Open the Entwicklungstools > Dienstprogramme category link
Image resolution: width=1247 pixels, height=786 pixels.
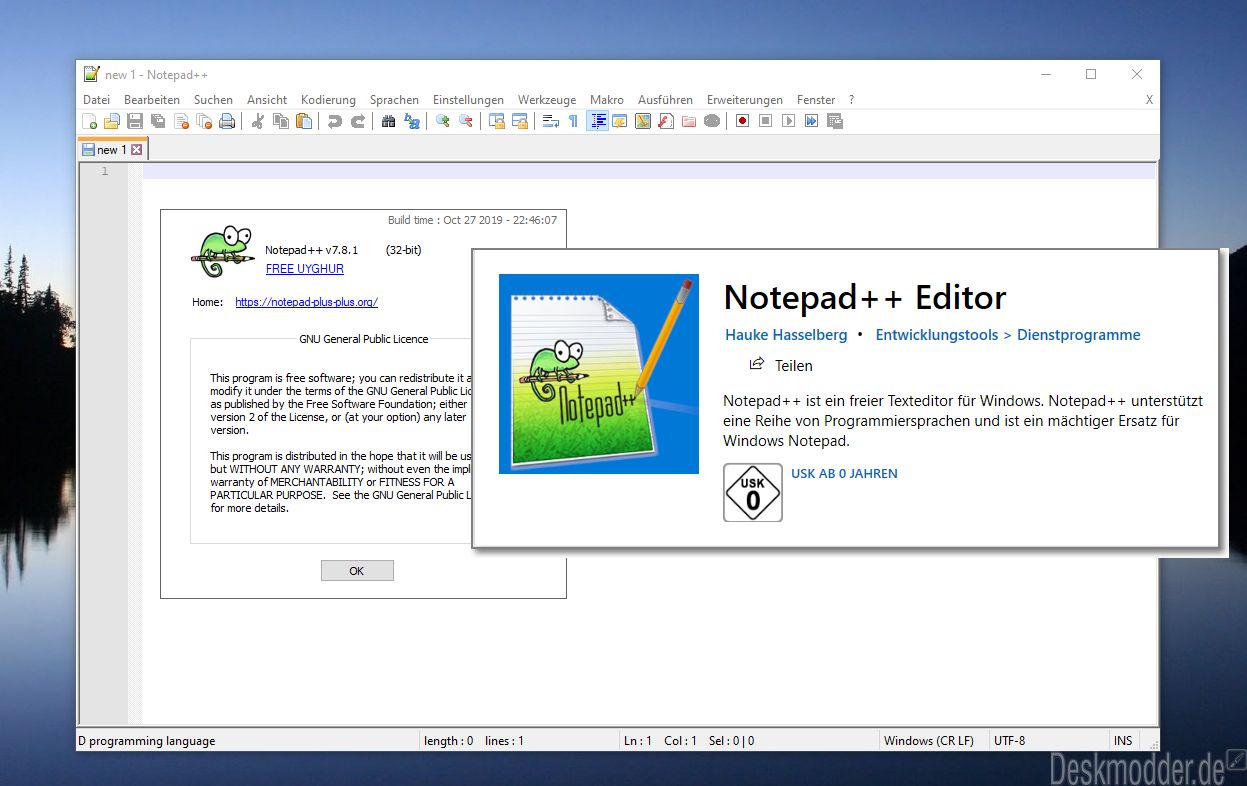[1008, 335]
